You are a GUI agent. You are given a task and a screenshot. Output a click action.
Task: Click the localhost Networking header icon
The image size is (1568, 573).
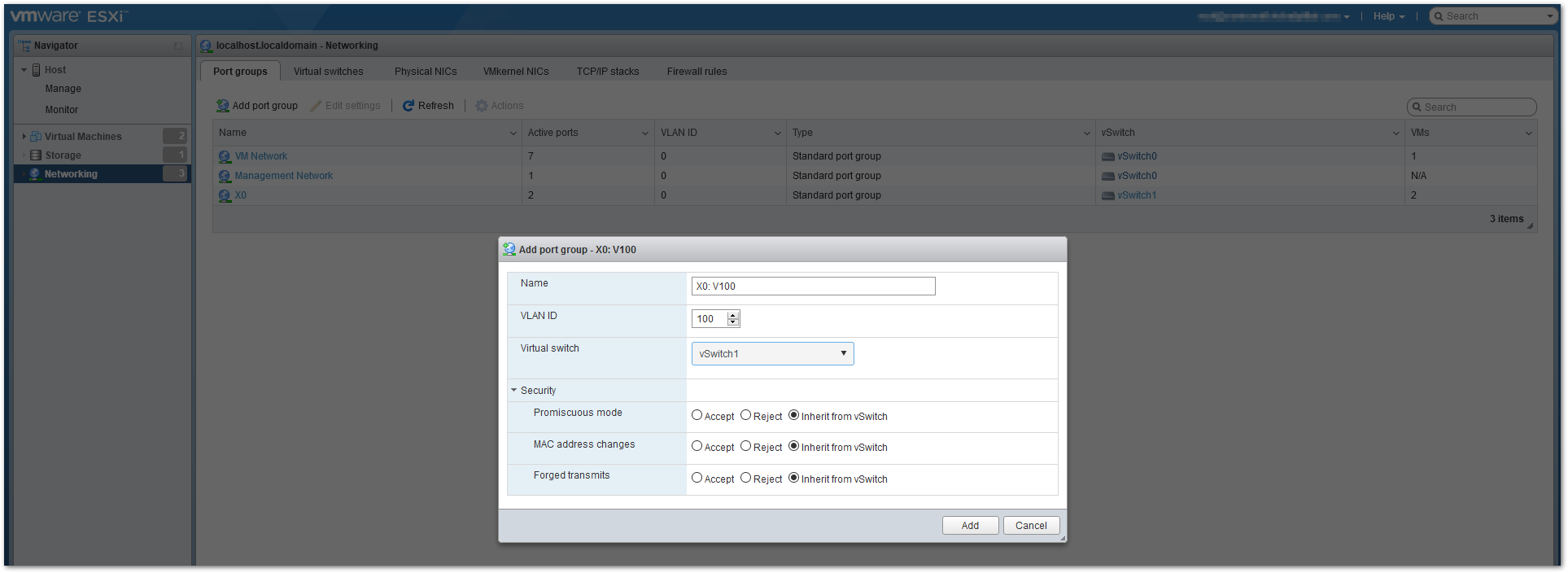click(x=207, y=46)
